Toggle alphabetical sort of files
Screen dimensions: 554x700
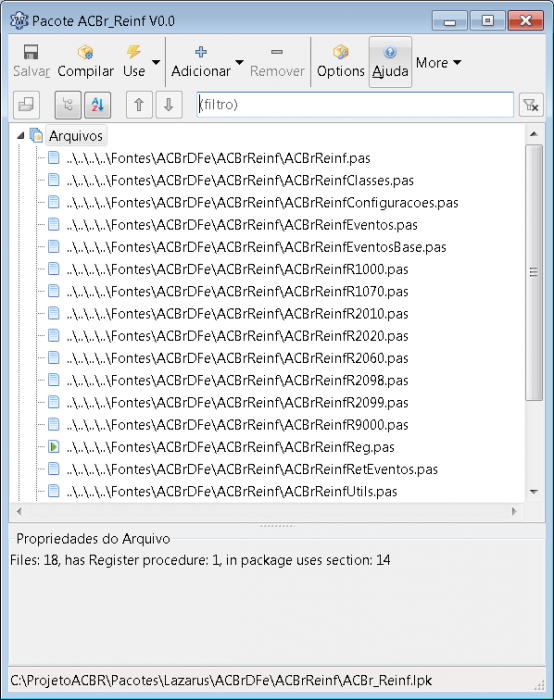click(x=97, y=105)
